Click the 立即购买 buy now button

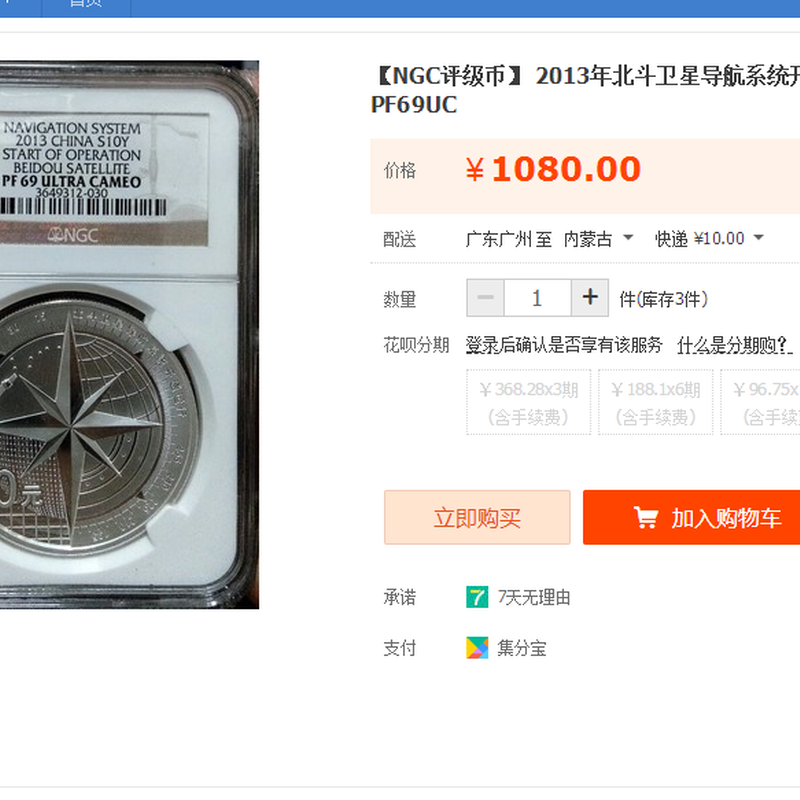click(477, 517)
